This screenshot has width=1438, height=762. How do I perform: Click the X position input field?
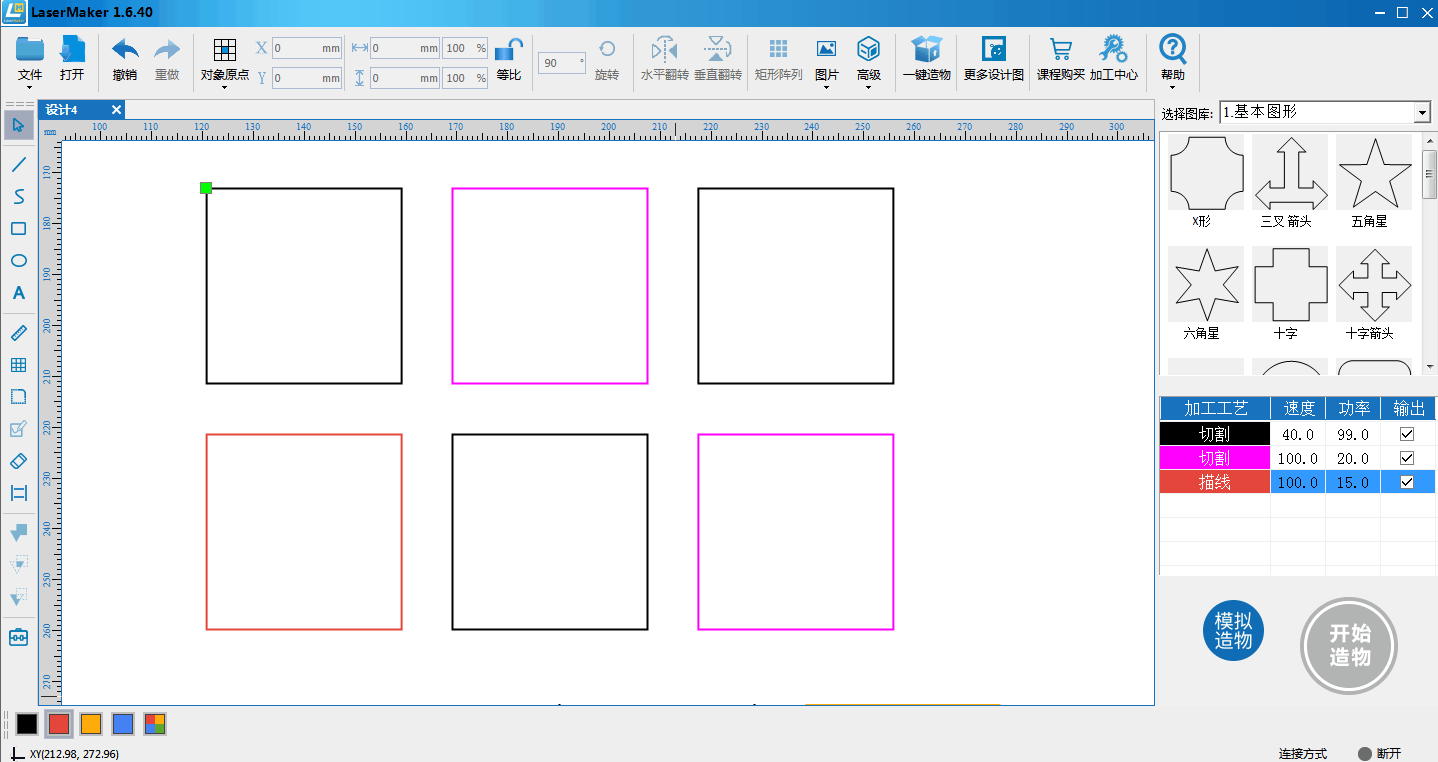(306, 48)
